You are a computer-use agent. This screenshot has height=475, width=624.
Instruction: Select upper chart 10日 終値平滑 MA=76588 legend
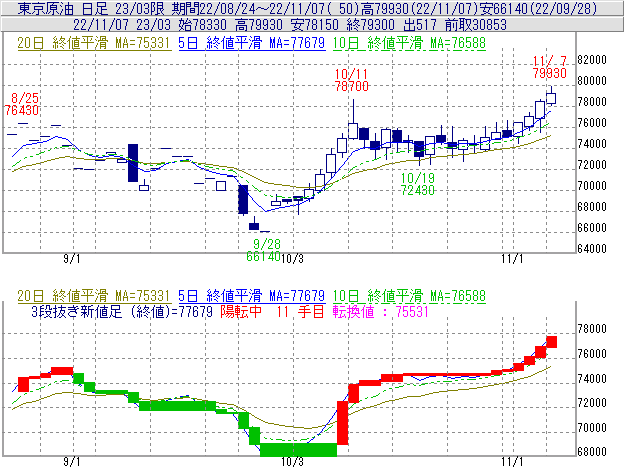point(409,43)
